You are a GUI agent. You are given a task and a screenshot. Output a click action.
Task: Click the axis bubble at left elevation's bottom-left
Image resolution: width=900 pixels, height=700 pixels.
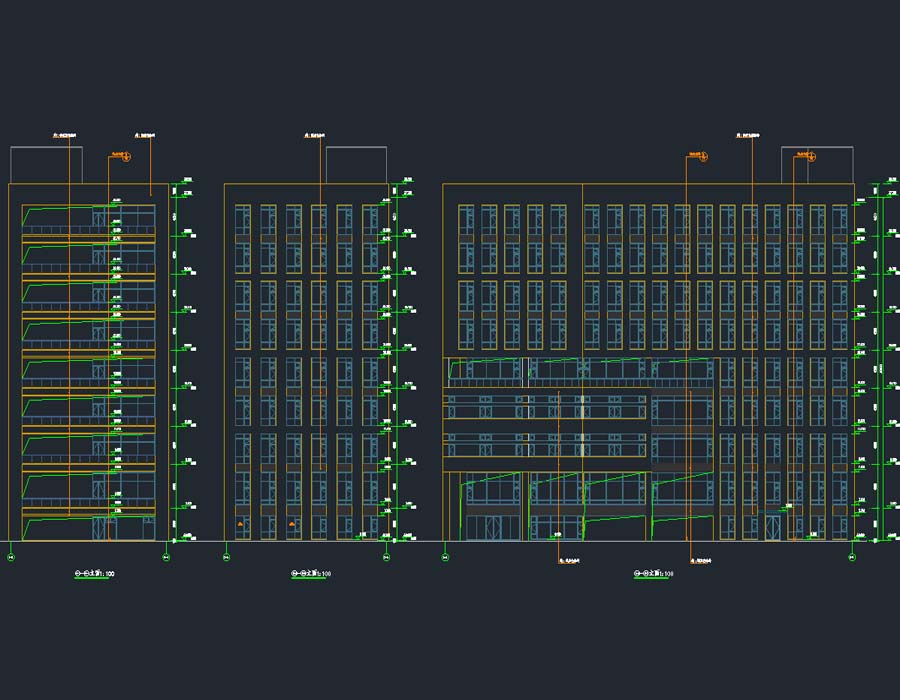click(11, 557)
